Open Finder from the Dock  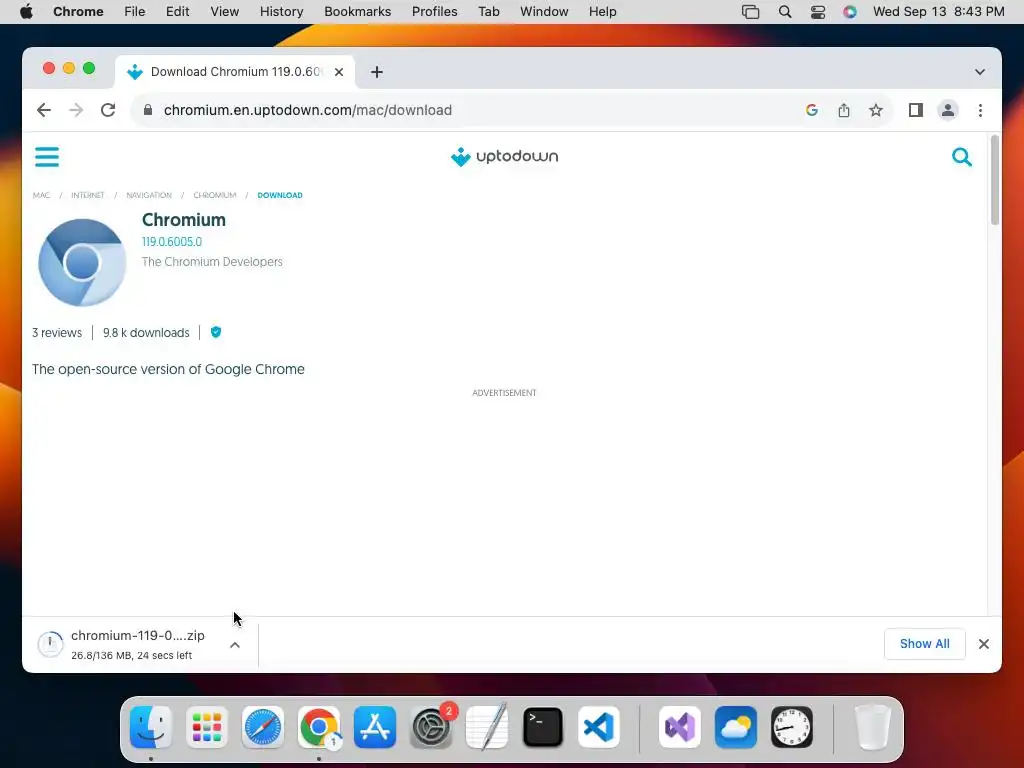[x=151, y=728]
